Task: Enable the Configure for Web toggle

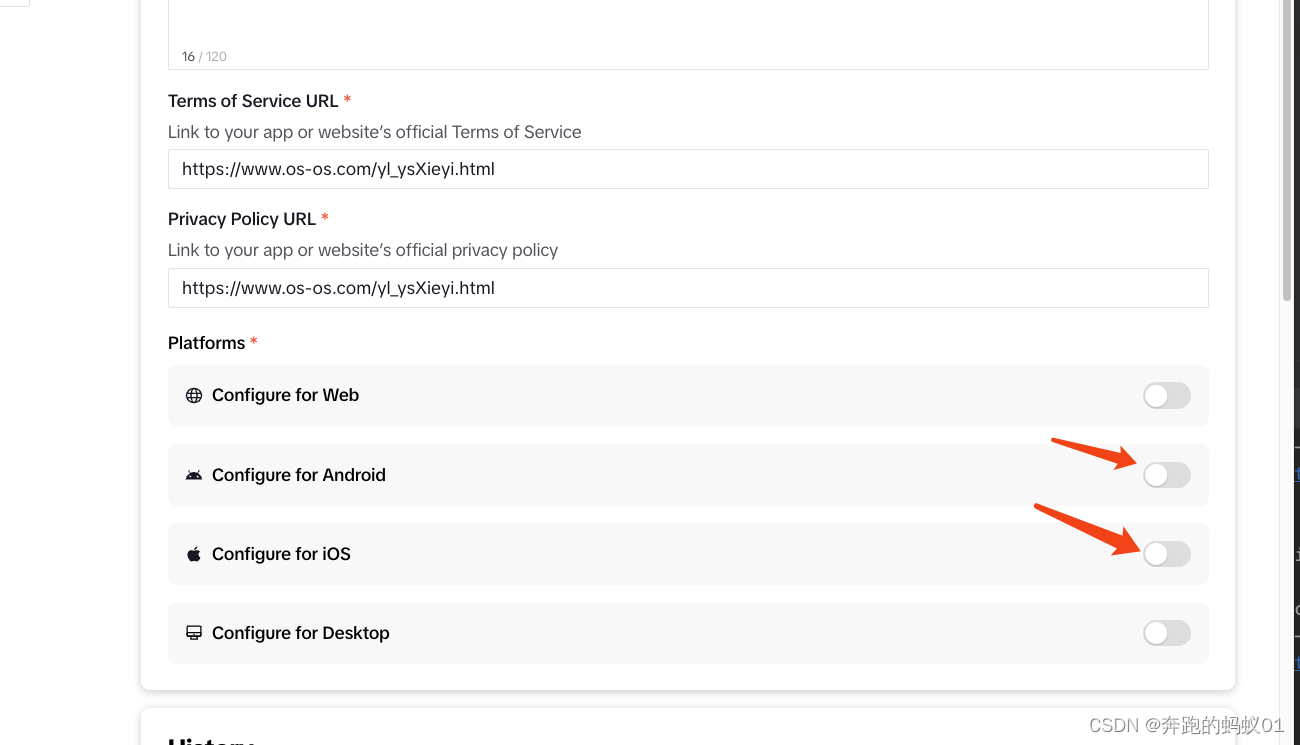Action: point(1166,396)
